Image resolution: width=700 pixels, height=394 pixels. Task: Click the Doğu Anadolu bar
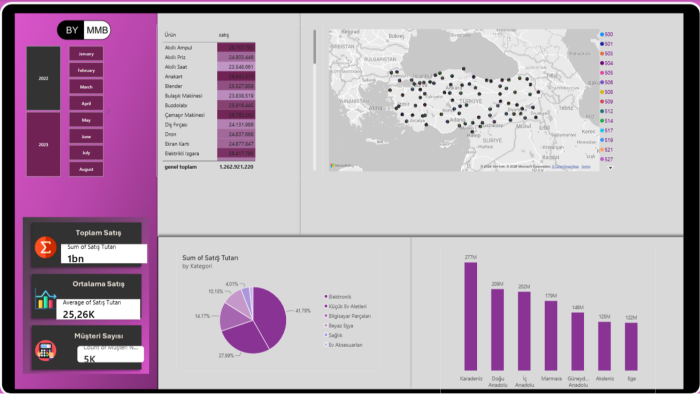pyautogui.click(x=497, y=330)
